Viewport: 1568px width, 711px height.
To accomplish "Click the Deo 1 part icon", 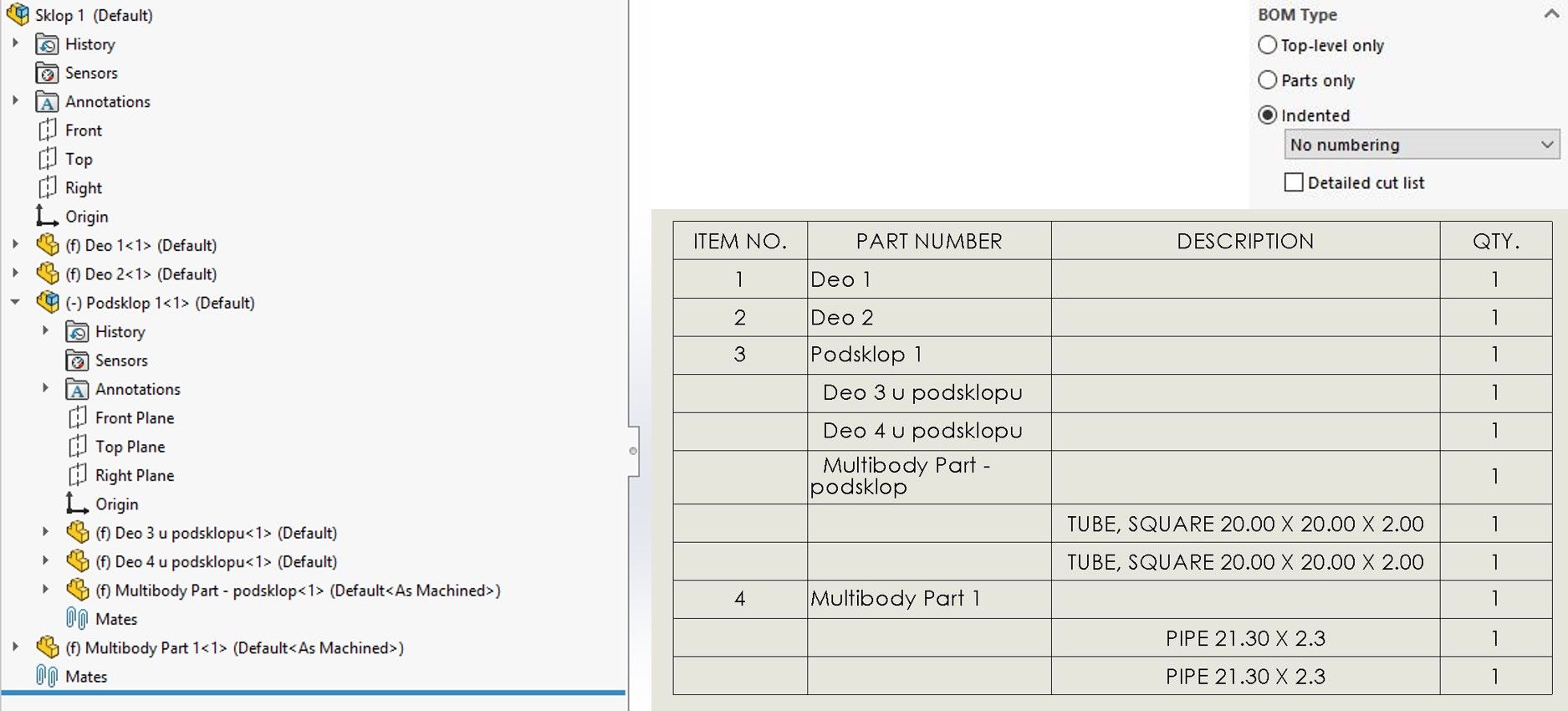I will point(49,245).
